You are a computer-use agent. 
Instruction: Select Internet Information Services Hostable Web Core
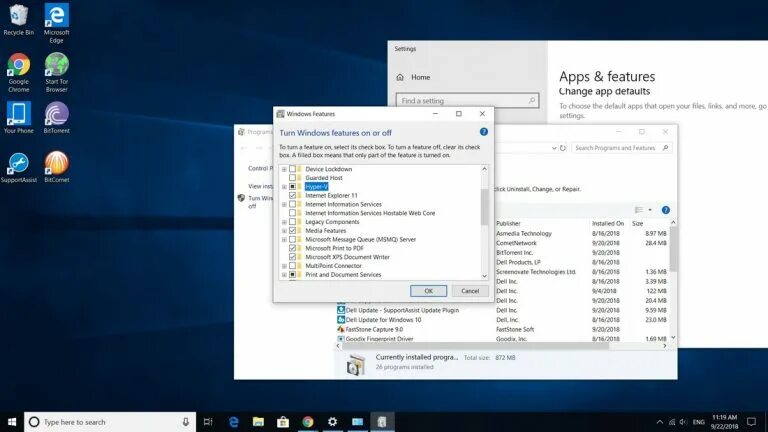pyautogui.click(x=370, y=213)
